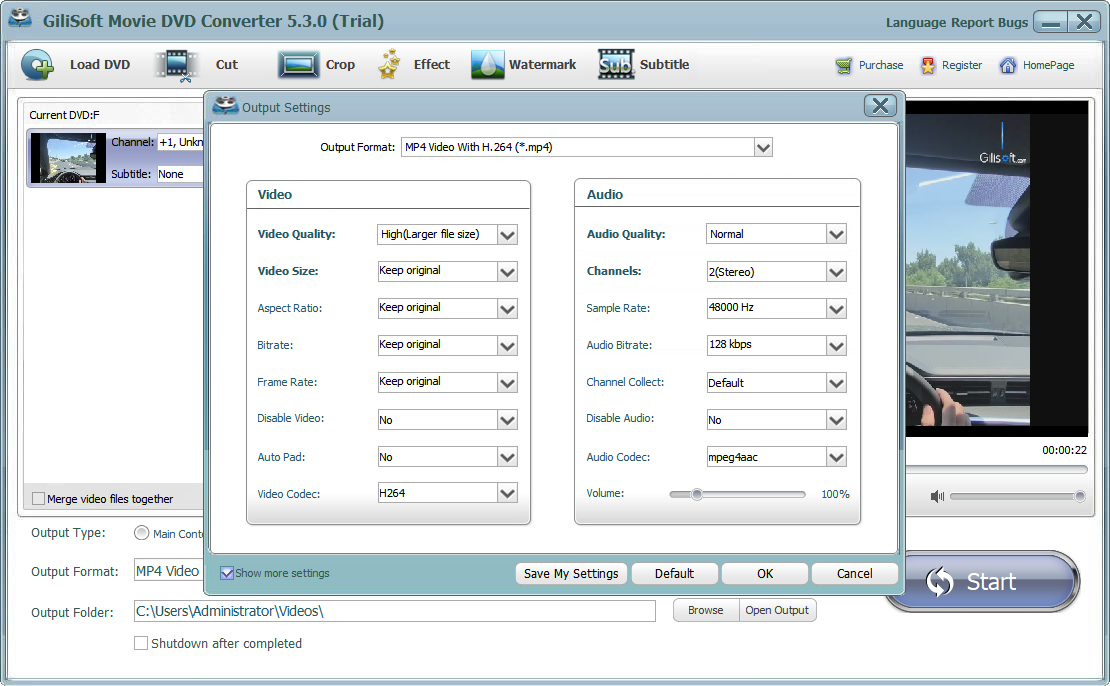This screenshot has height=686, width=1110.
Task: Expand the Audio Codec dropdown
Action: click(x=836, y=457)
